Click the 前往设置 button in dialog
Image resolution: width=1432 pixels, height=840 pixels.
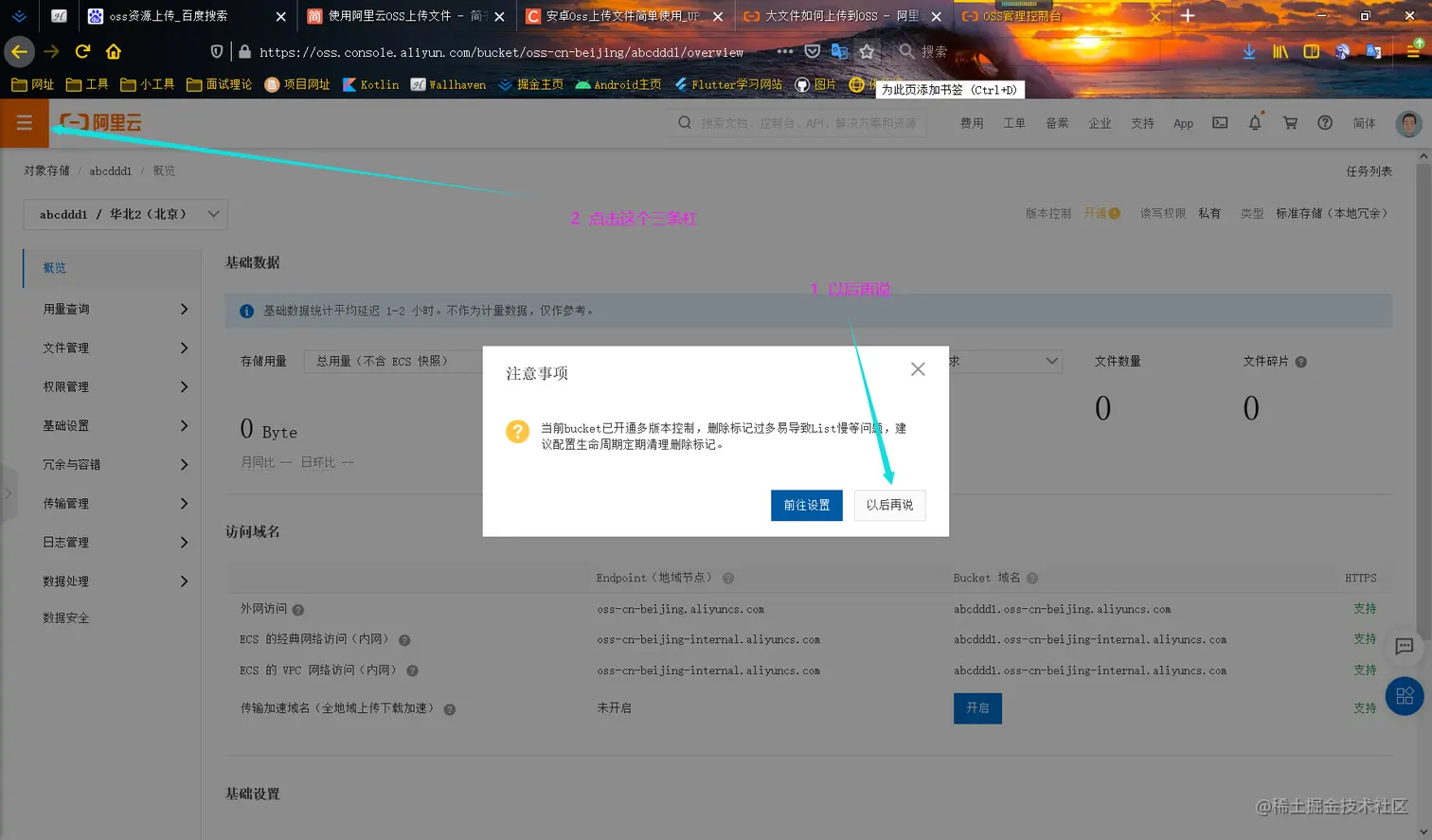coord(806,505)
